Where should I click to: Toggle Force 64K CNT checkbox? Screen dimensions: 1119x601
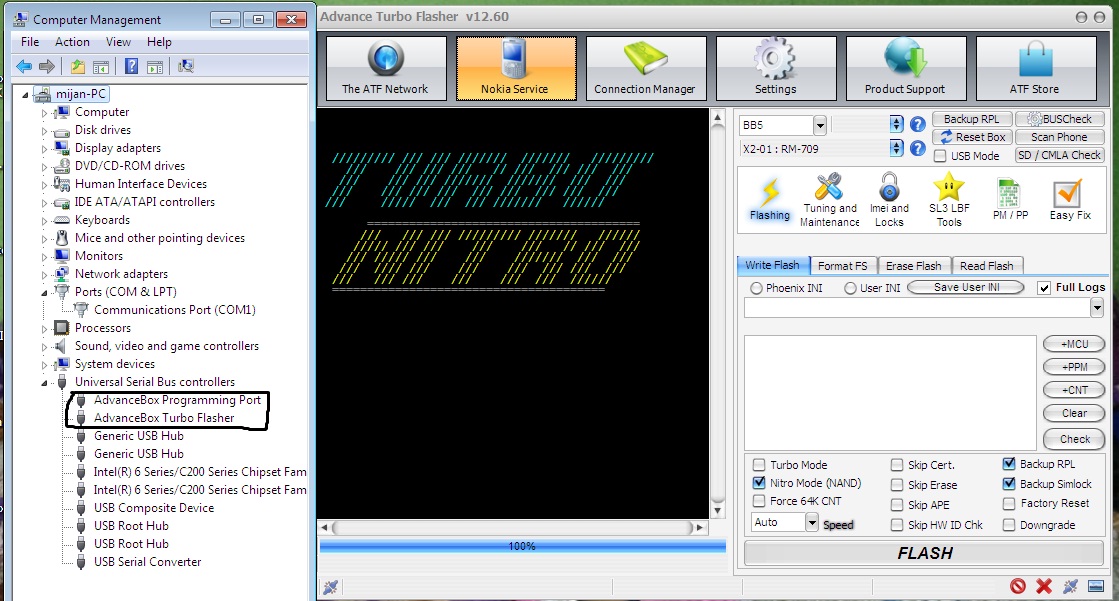coord(759,501)
